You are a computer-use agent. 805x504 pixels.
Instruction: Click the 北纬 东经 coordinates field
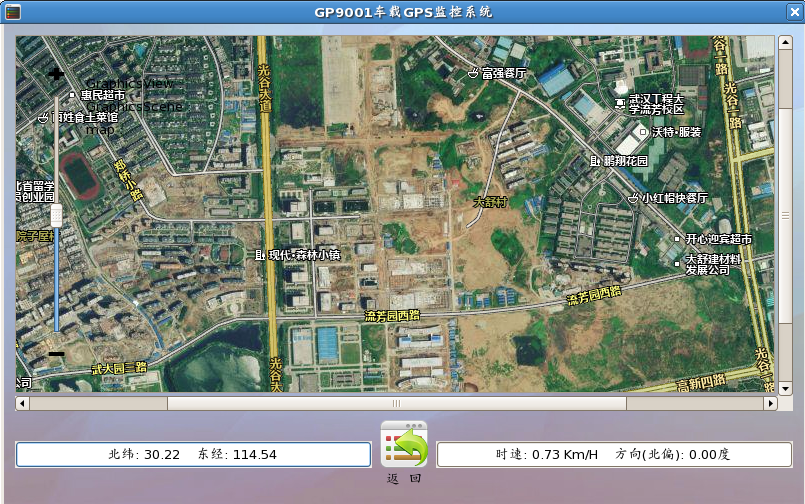tap(193, 454)
